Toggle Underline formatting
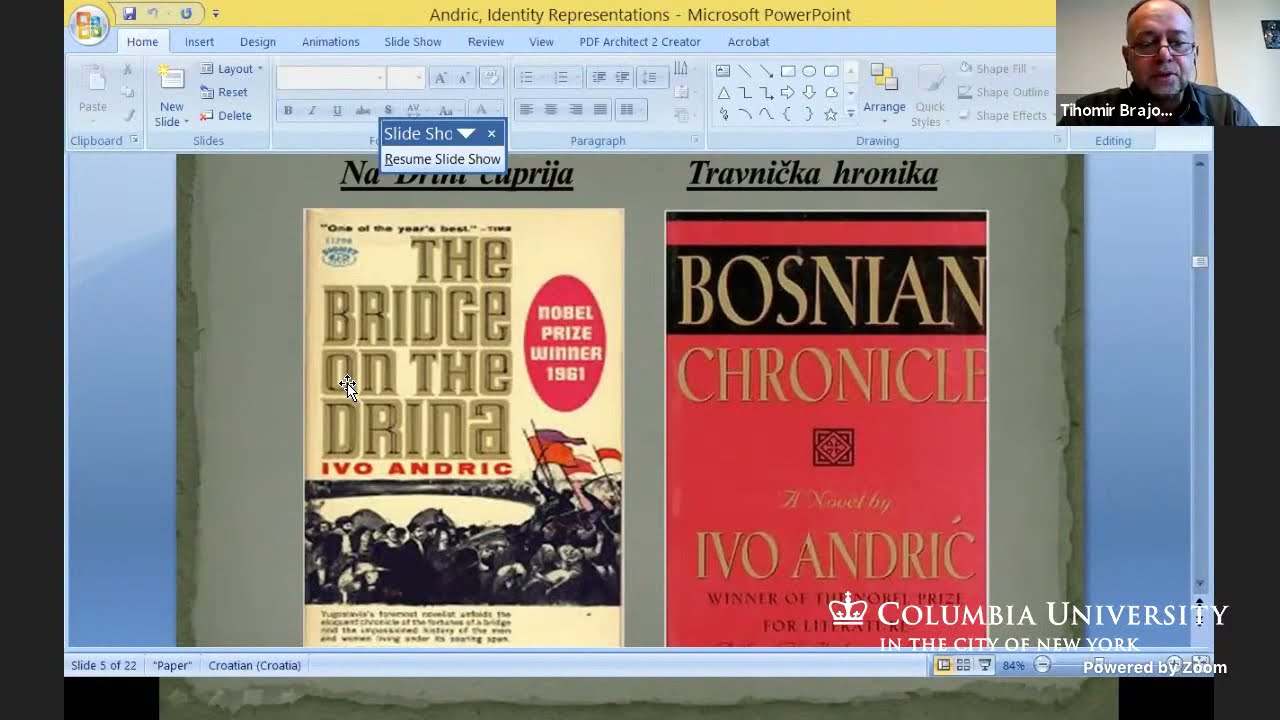 tap(337, 110)
